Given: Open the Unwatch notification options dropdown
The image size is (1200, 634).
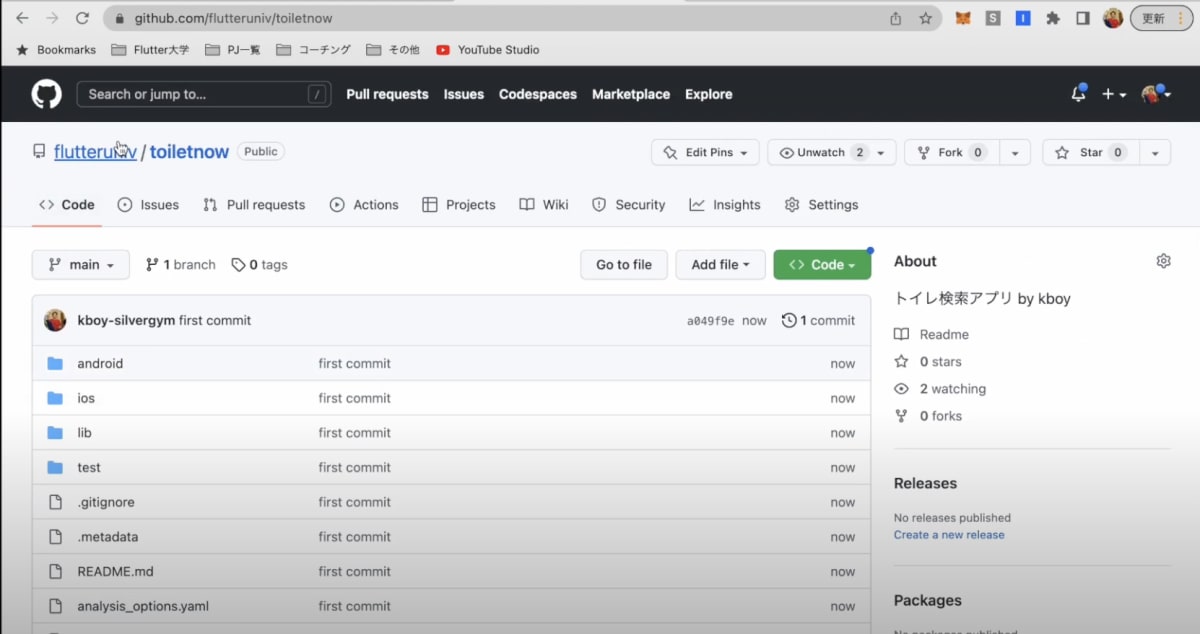Looking at the screenshot, I should point(832,152).
